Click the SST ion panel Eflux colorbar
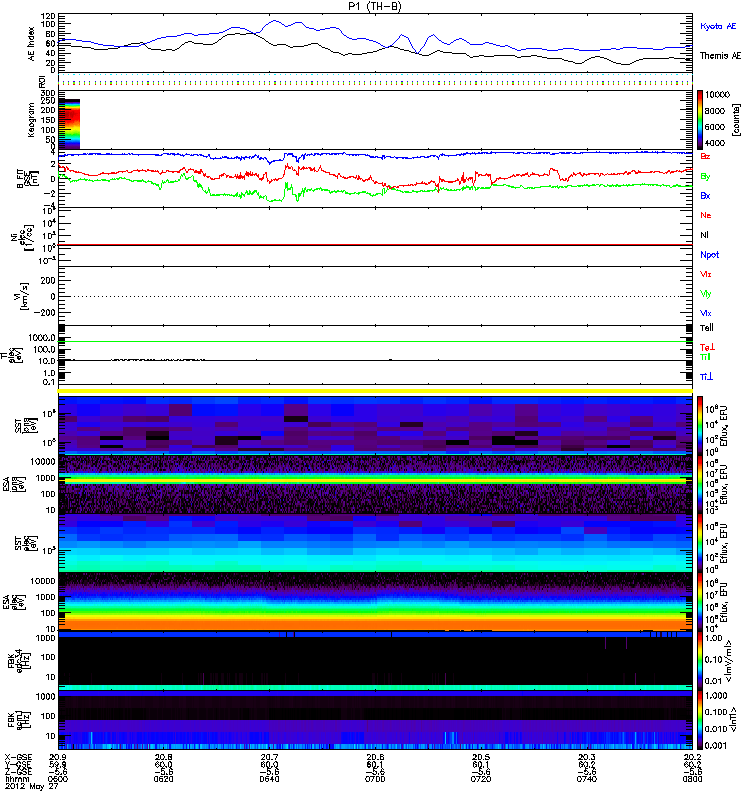 (700, 426)
